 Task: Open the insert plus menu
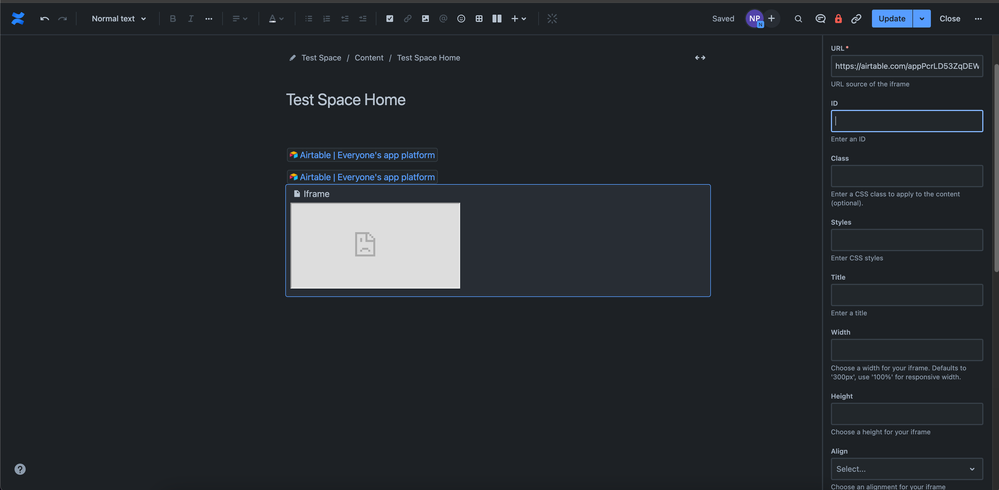[x=519, y=18]
